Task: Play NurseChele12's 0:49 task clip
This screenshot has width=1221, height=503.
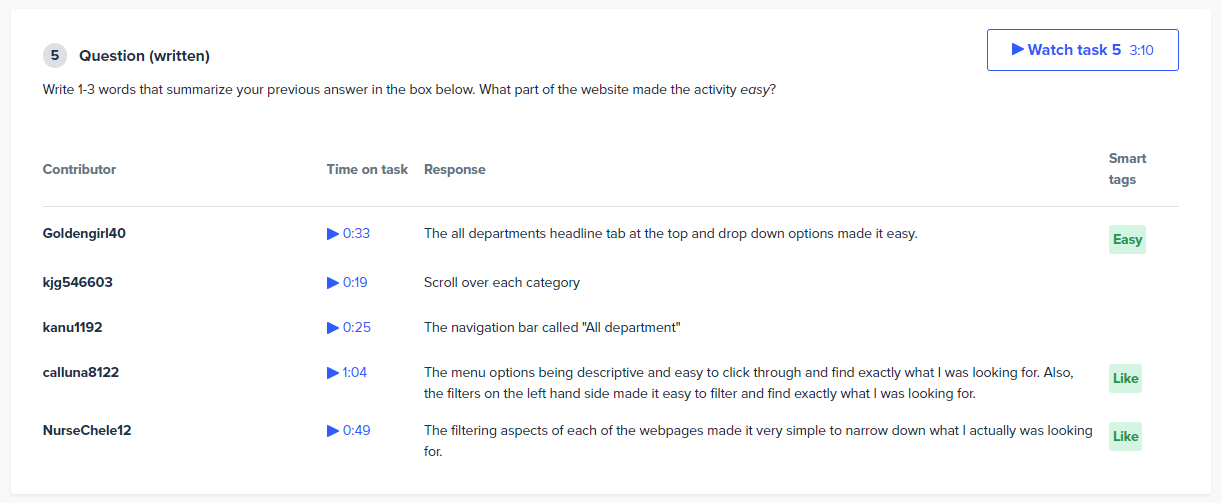Action: click(348, 430)
